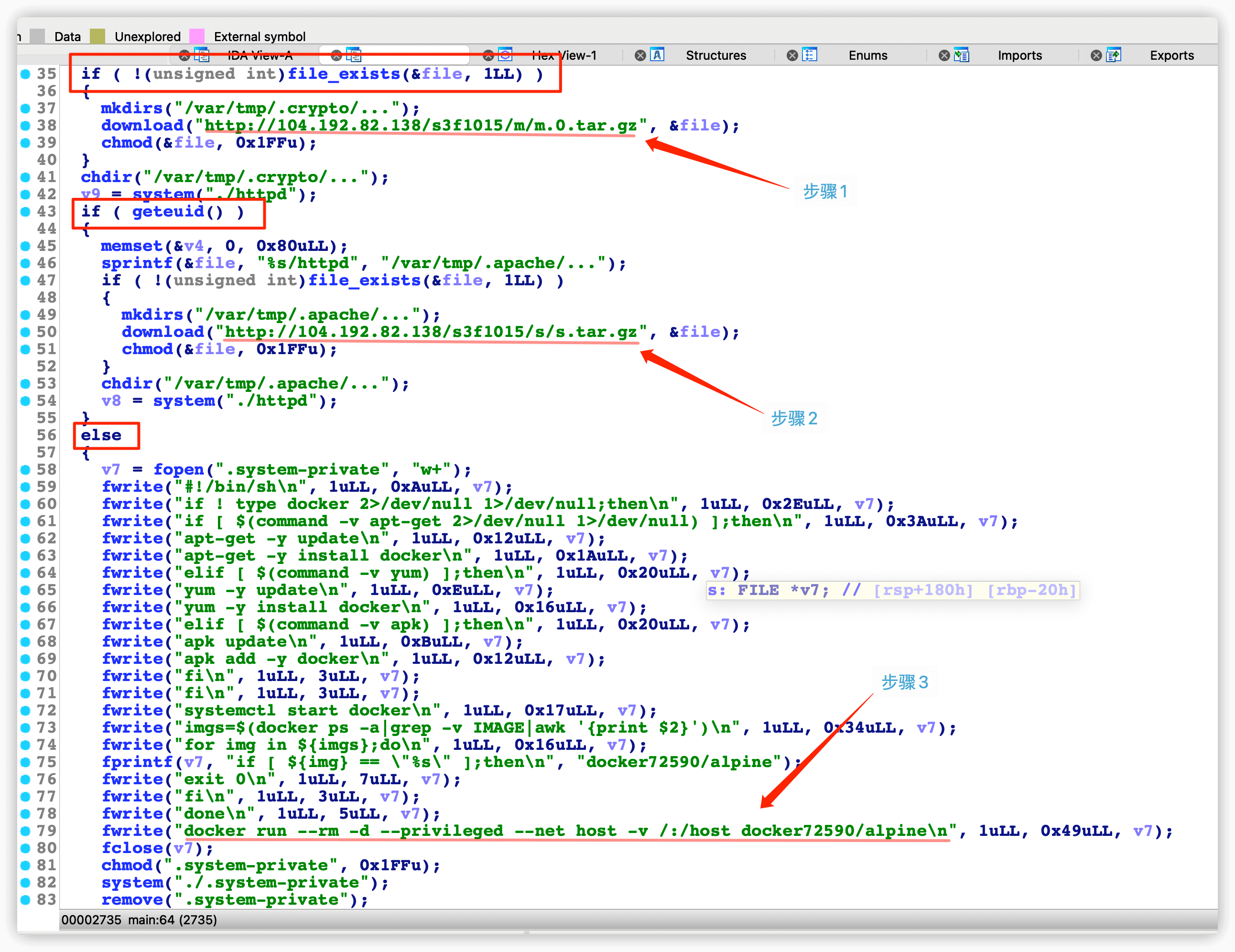Click the Structures tab icon
The image size is (1235, 952).
click(657, 55)
